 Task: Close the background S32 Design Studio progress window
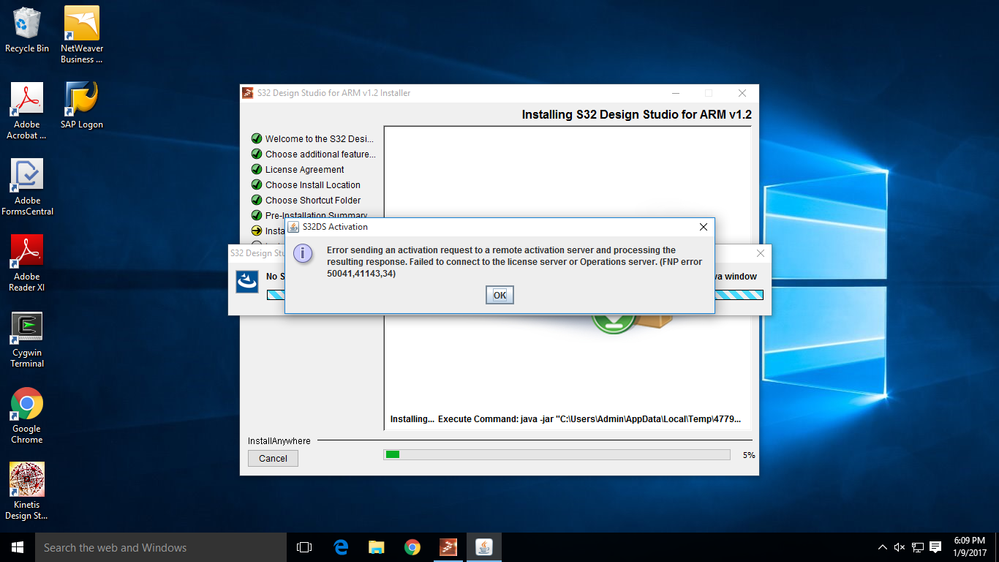coord(760,253)
